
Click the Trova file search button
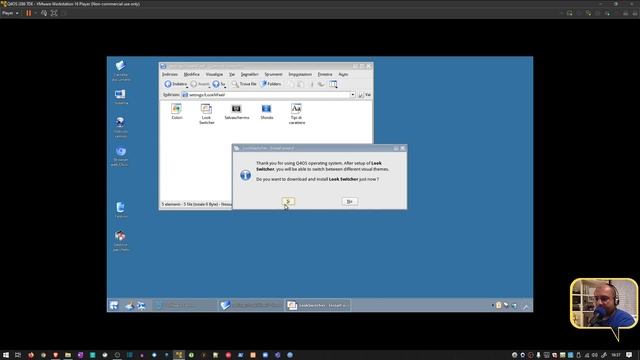[244, 84]
